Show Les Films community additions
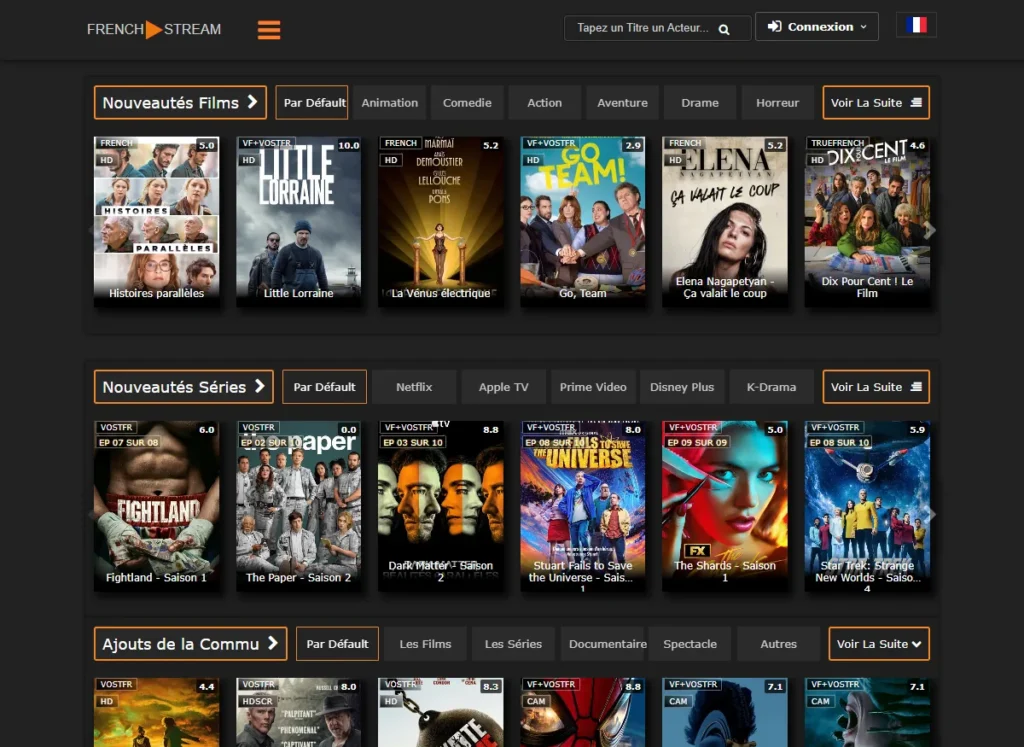The width and height of the screenshot is (1024, 747). click(426, 644)
